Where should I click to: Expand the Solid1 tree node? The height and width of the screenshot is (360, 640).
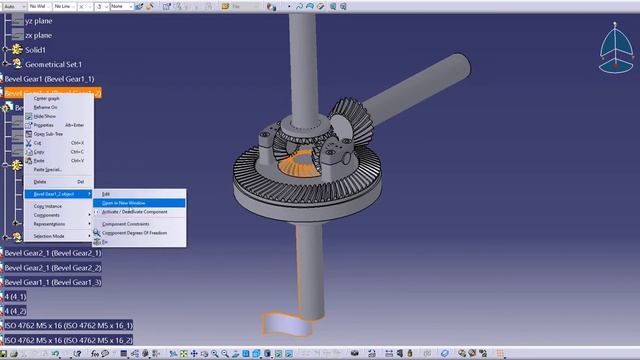[x=5, y=49]
